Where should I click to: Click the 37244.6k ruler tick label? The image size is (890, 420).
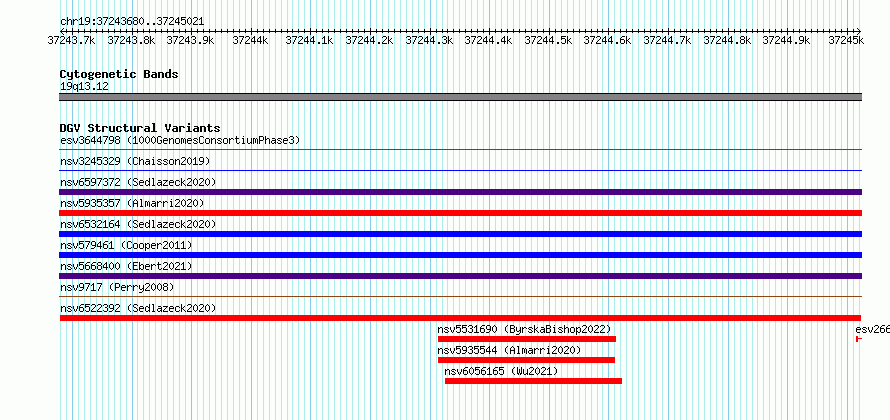coord(607,40)
